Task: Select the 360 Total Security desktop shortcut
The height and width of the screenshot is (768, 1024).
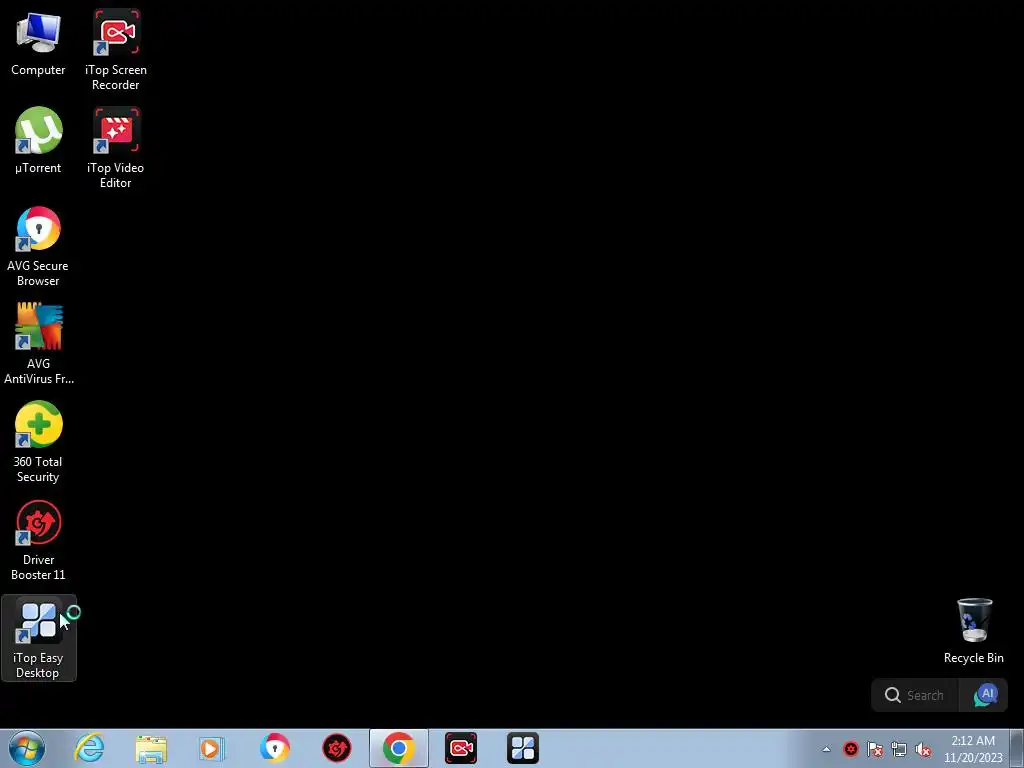Action: [38, 442]
